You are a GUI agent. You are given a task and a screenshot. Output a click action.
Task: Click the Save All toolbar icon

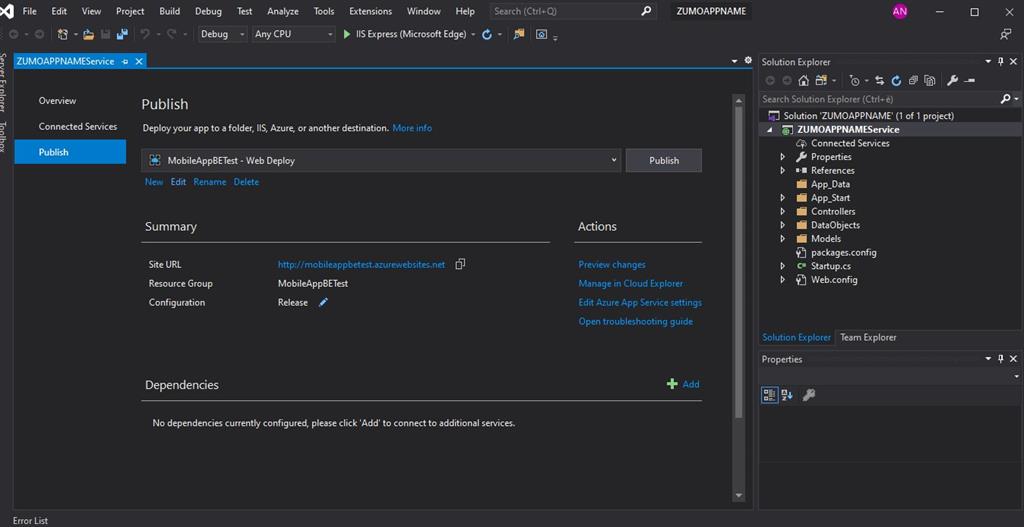click(121, 34)
